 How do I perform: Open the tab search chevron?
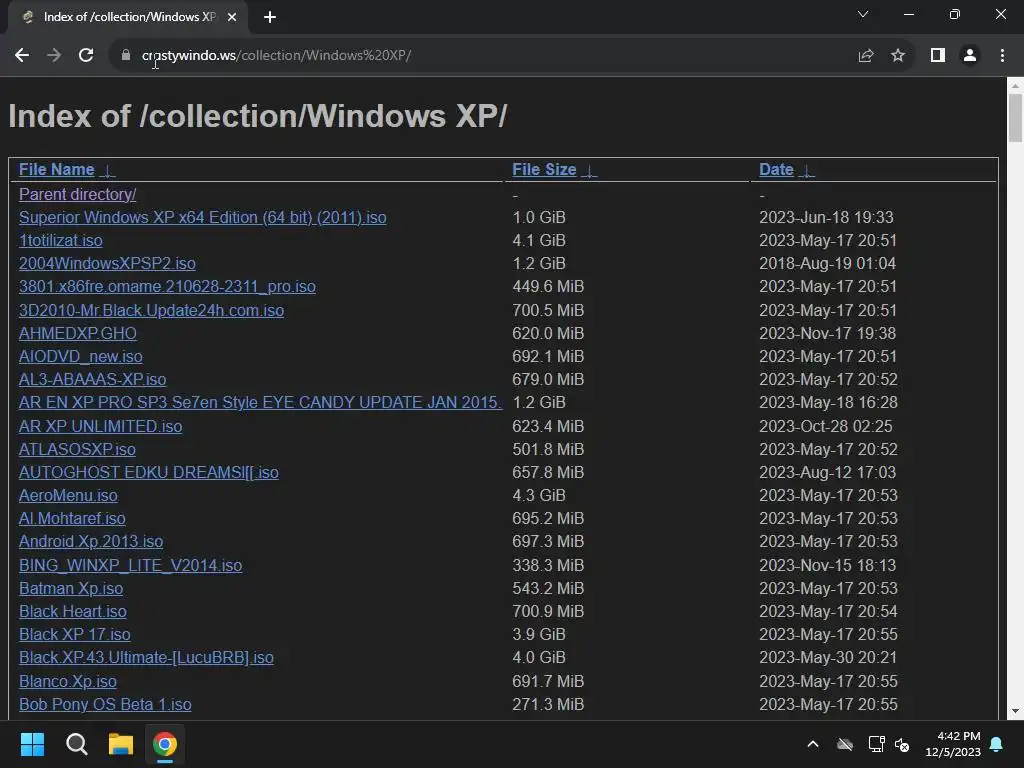(x=863, y=14)
